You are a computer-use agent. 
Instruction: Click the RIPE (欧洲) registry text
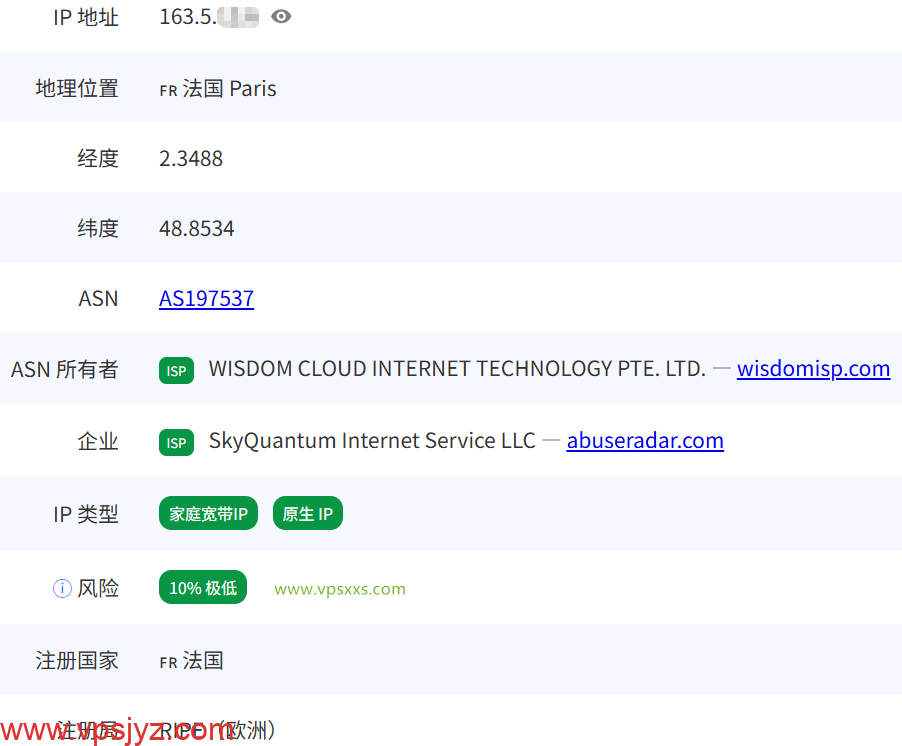216,731
